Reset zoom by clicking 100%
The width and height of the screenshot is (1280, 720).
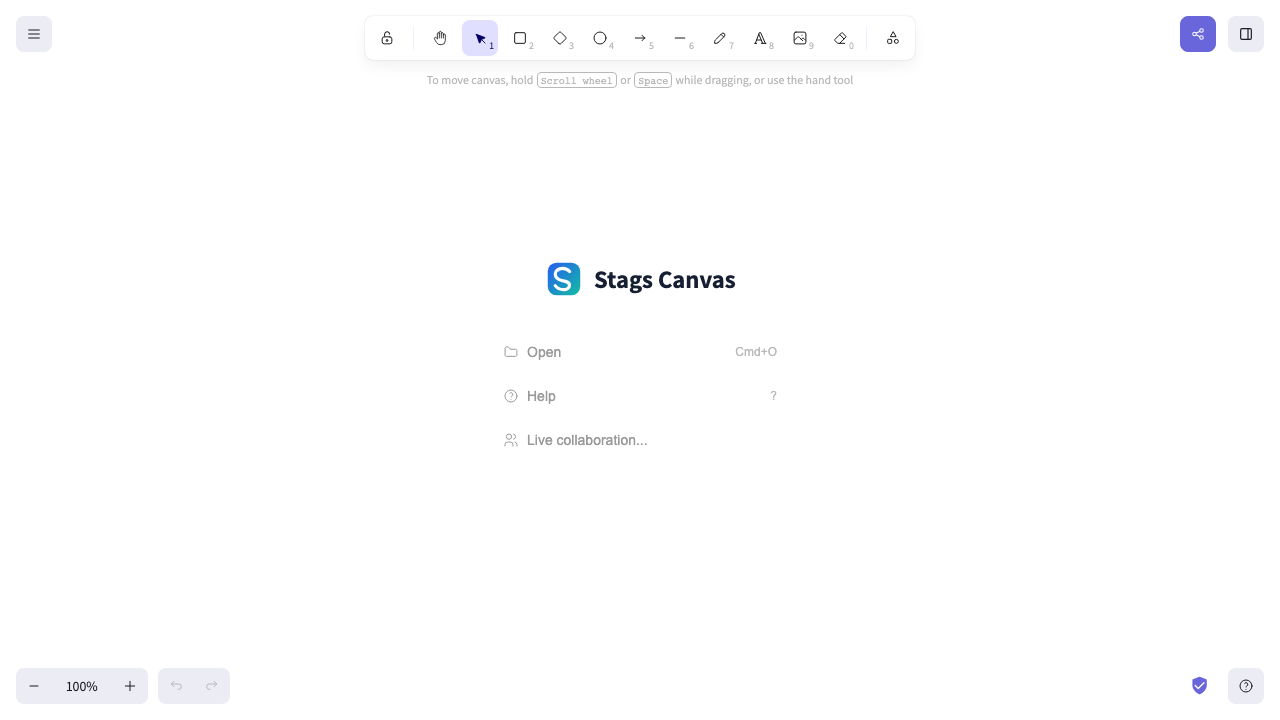coord(82,686)
